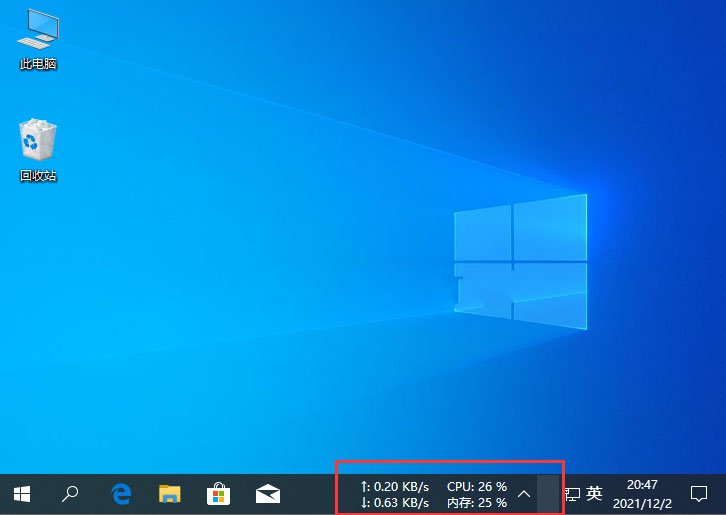Image resolution: width=726 pixels, height=515 pixels.
Task: Open Microsoft Store from taskbar
Action: [218, 494]
